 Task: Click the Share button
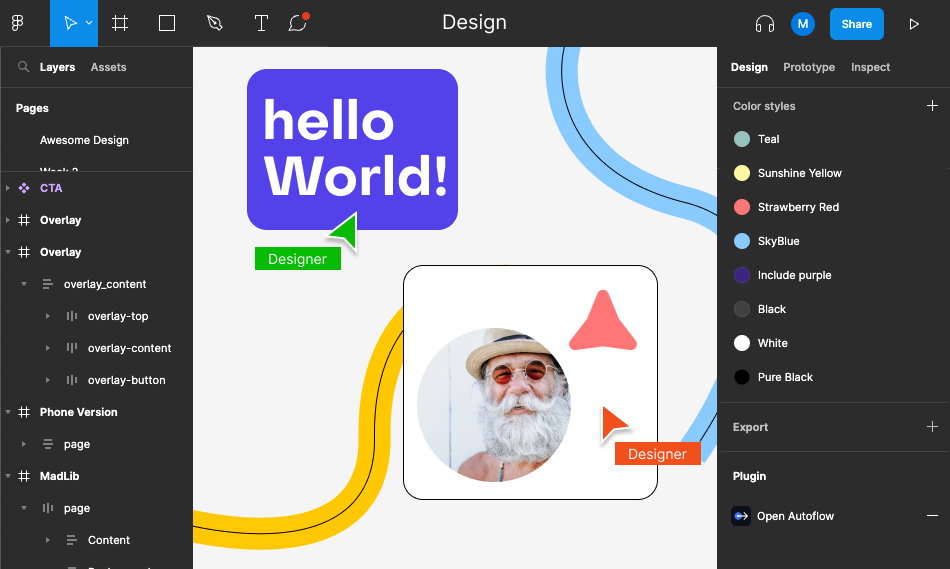click(x=856, y=24)
